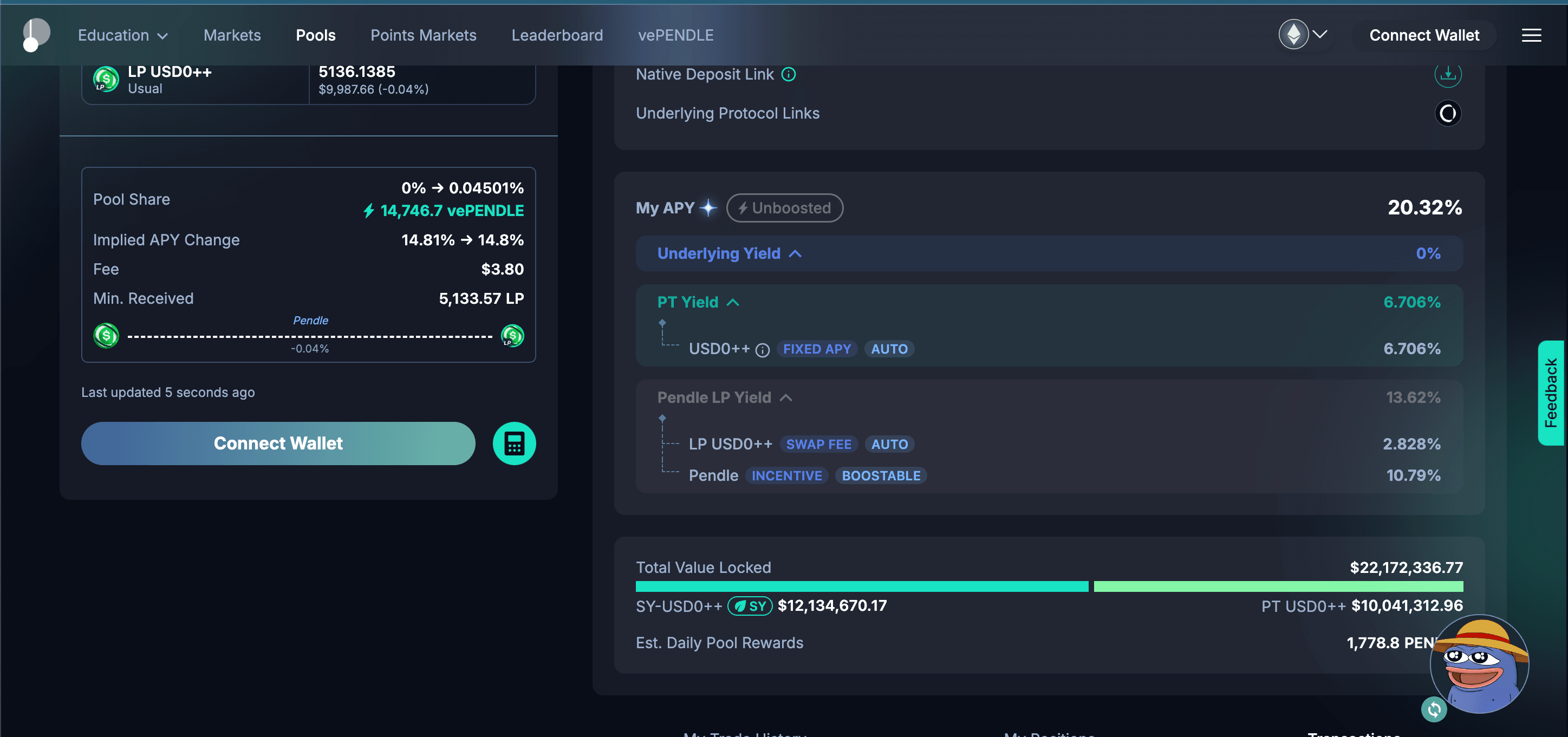The height and width of the screenshot is (737, 1568).
Task: Click the Min. Received 5,133.57 LP value
Action: point(481,298)
